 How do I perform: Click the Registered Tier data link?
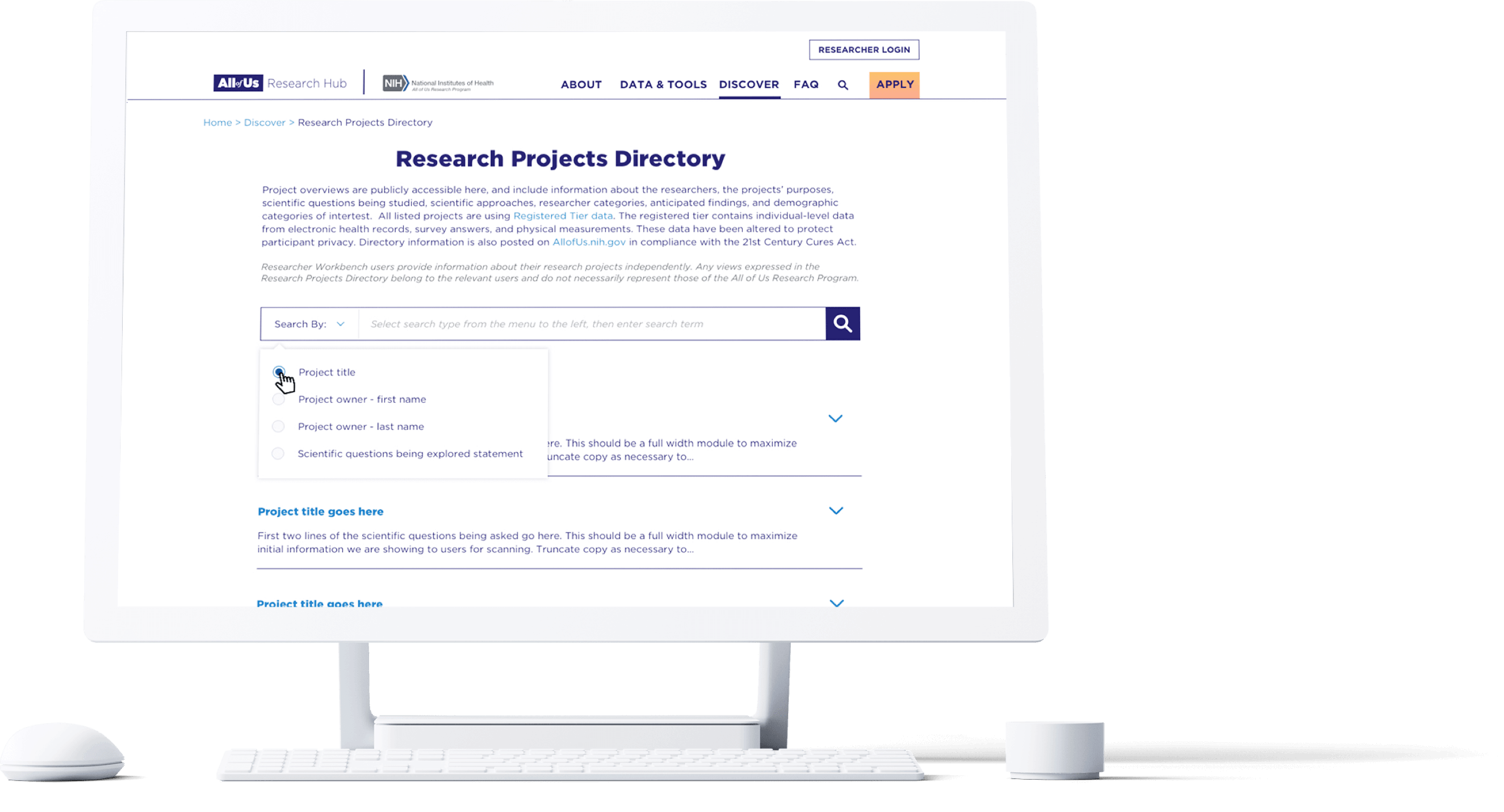[563, 215]
